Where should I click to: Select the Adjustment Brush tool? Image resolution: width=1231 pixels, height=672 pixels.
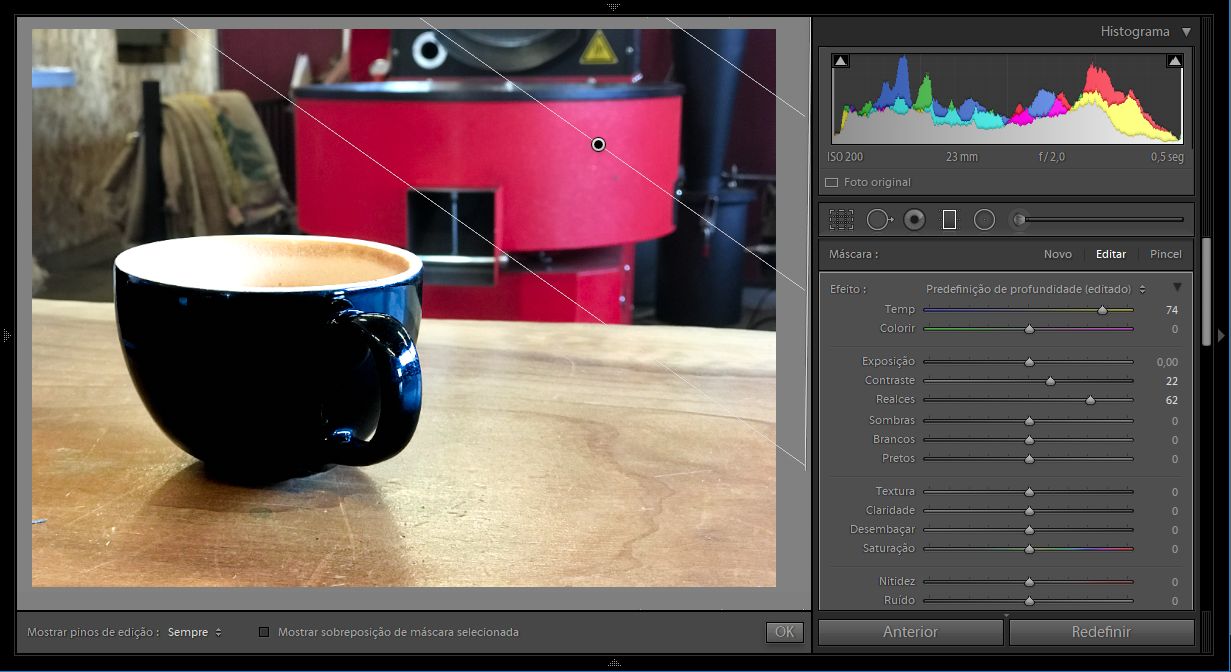(x=1019, y=219)
